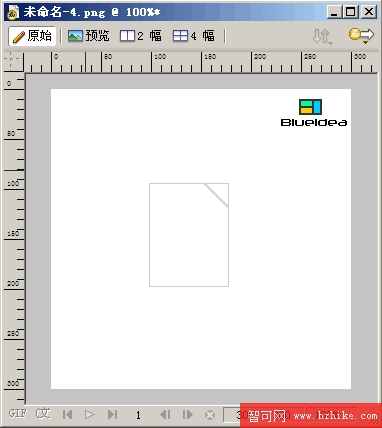Open the 预览 (Preview) tab
The height and width of the screenshot is (428, 382).
(89, 36)
